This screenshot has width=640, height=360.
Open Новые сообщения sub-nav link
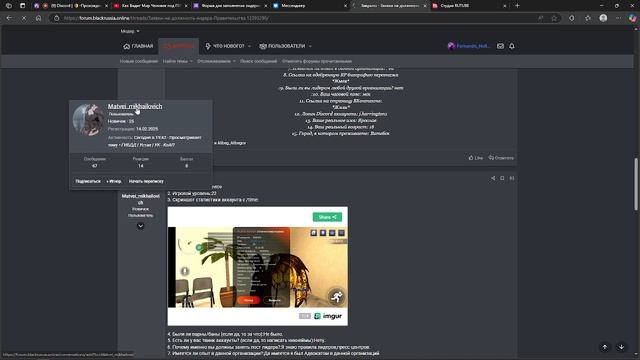click(138, 61)
